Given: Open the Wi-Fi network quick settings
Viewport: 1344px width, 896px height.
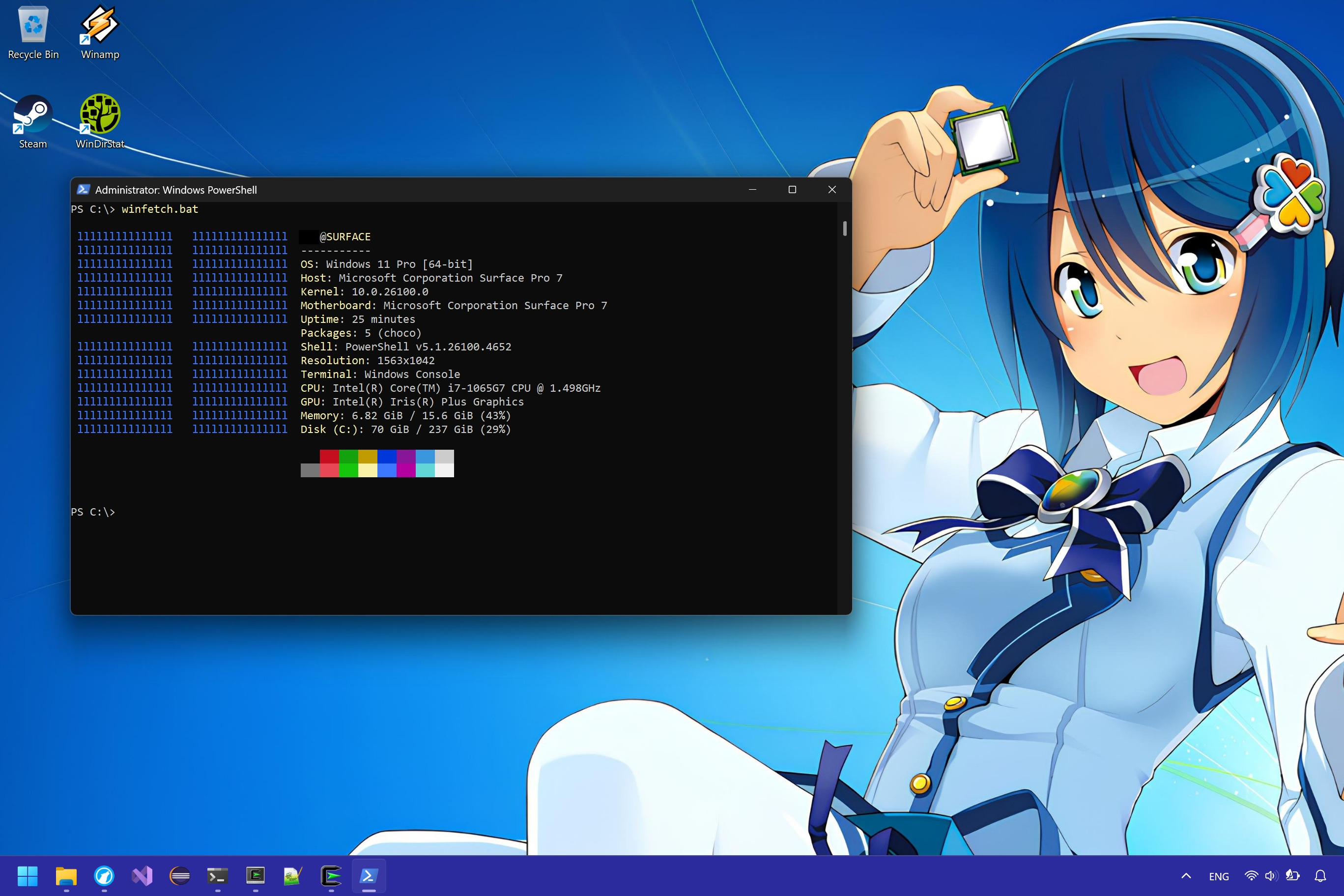Looking at the screenshot, I should tap(1251, 876).
